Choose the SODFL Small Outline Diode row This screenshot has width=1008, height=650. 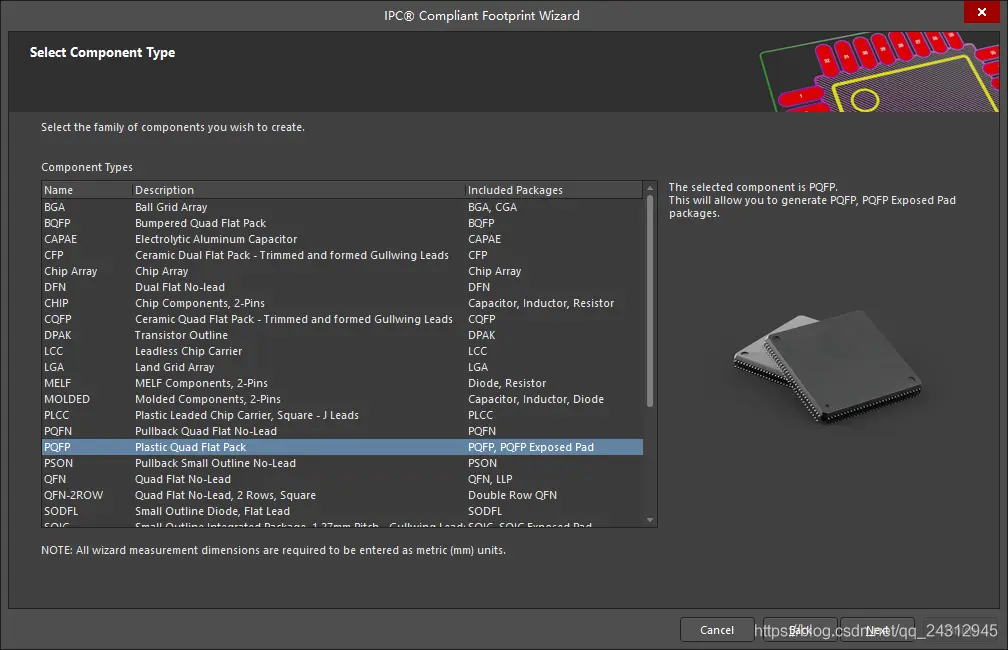343,511
